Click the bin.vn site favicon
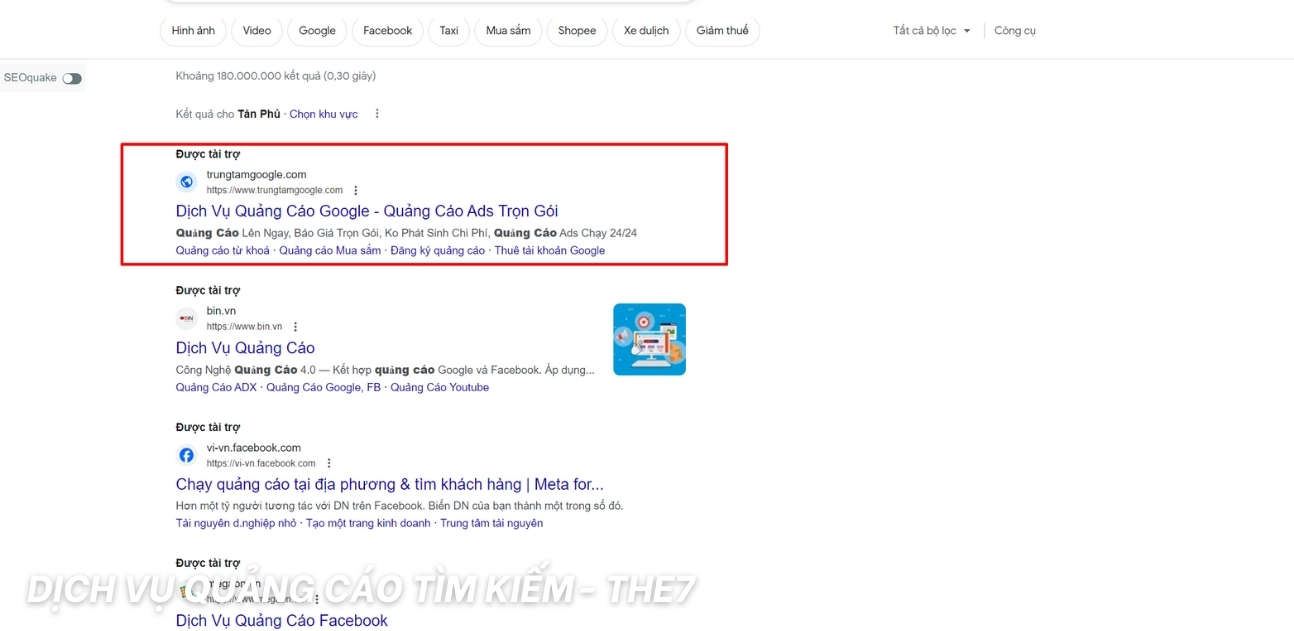Screen dimensions: 1294x631 tap(186, 318)
